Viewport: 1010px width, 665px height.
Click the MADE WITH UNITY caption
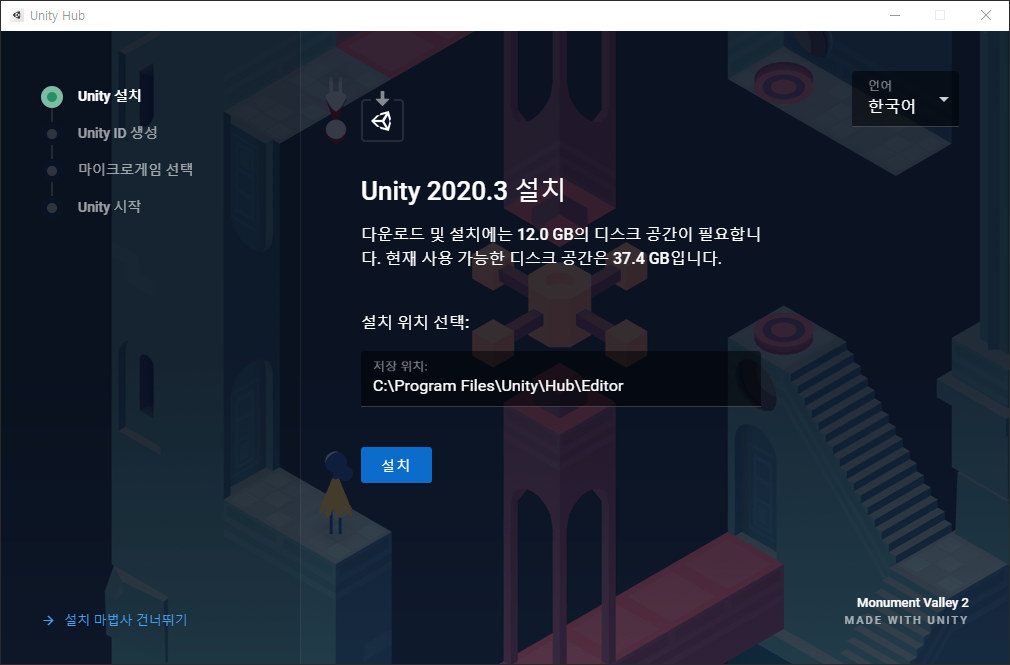(x=906, y=620)
